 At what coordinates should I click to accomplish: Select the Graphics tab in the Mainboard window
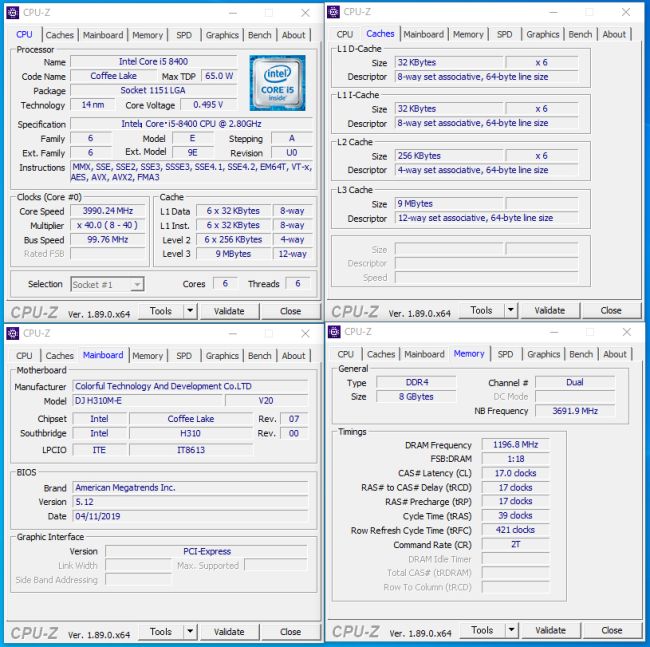click(222, 356)
